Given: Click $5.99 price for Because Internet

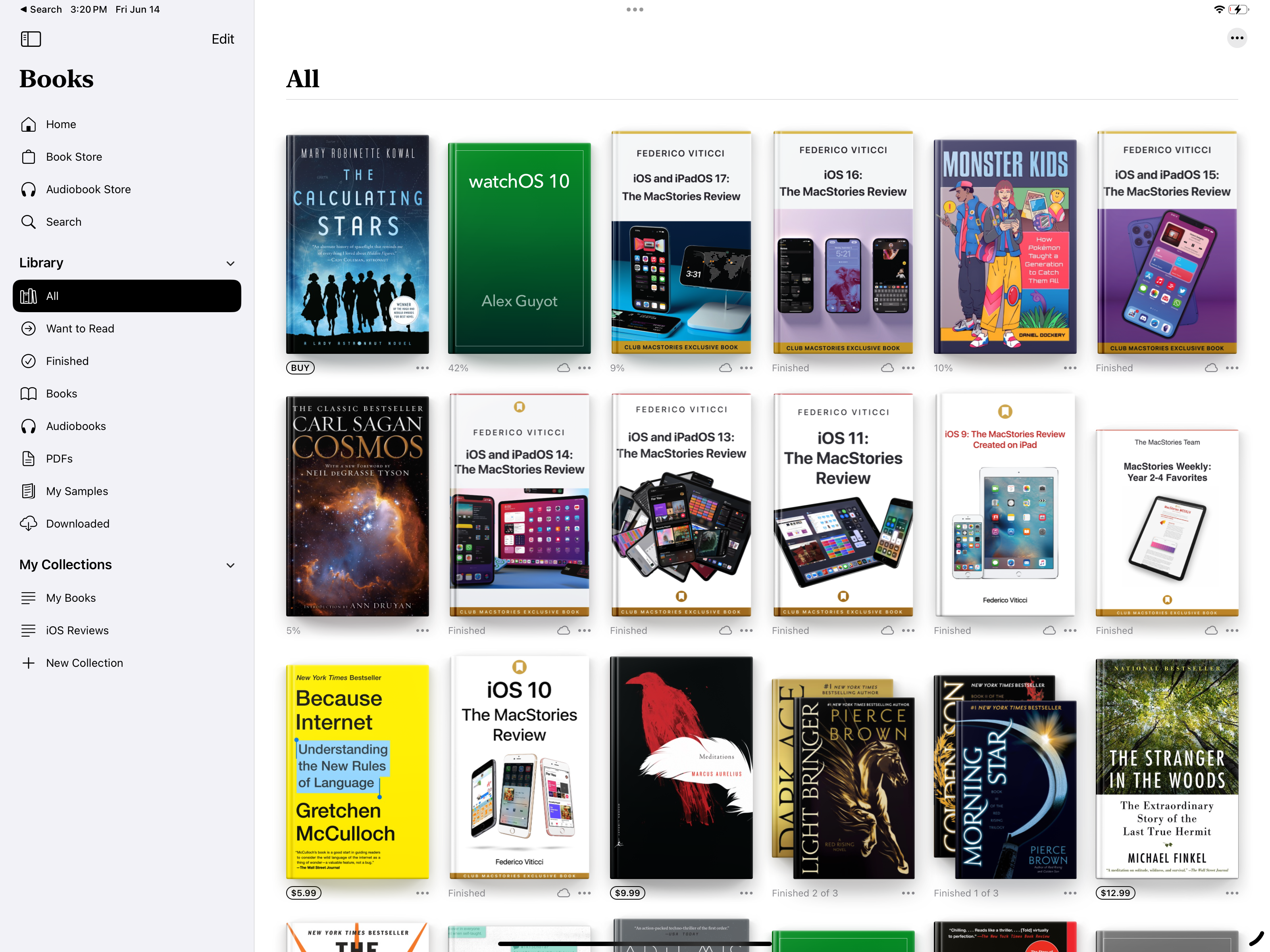Looking at the screenshot, I should [304, 893].
